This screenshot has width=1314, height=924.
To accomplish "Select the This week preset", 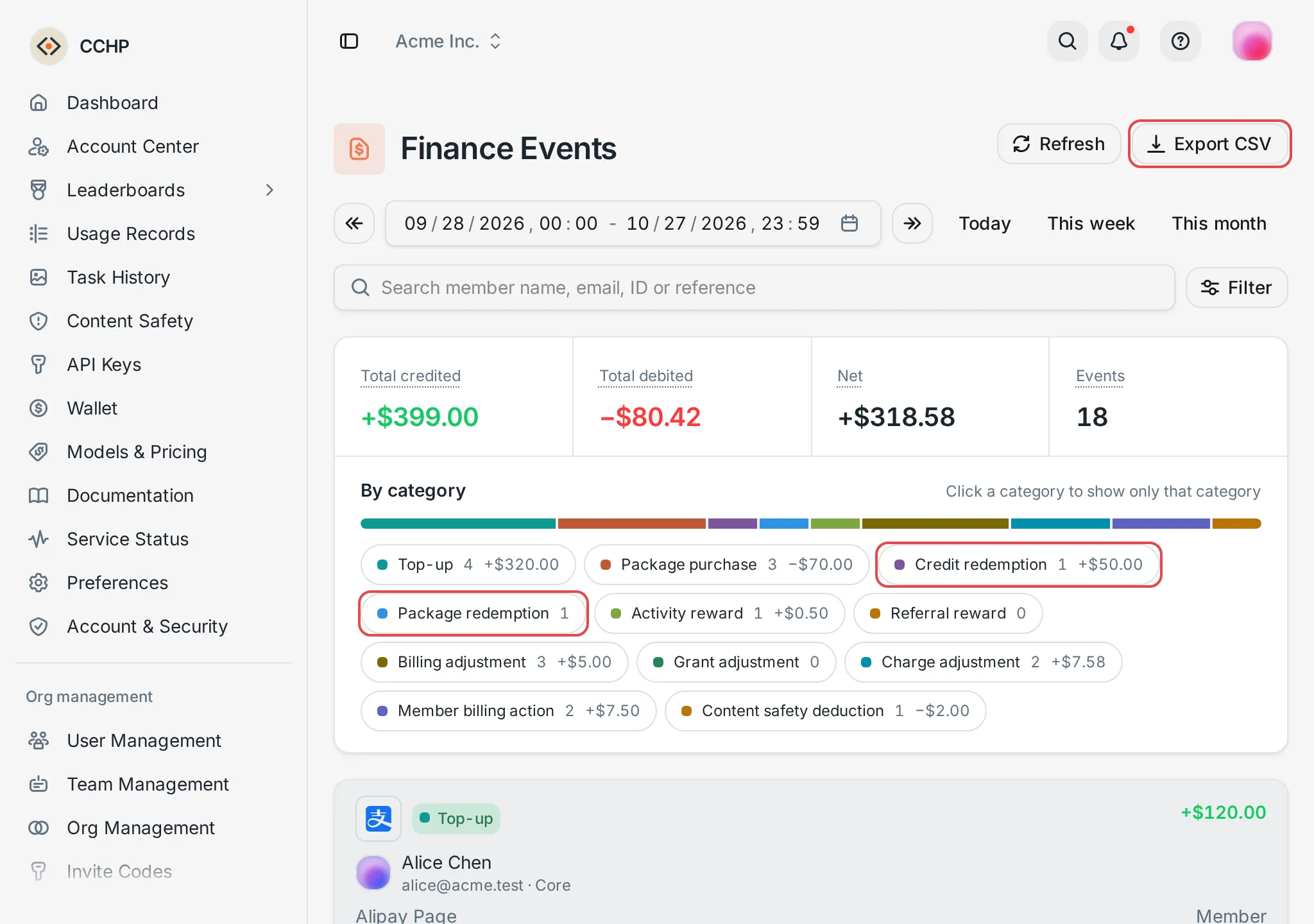I will pyautogui.click(x=1091, y=223).
